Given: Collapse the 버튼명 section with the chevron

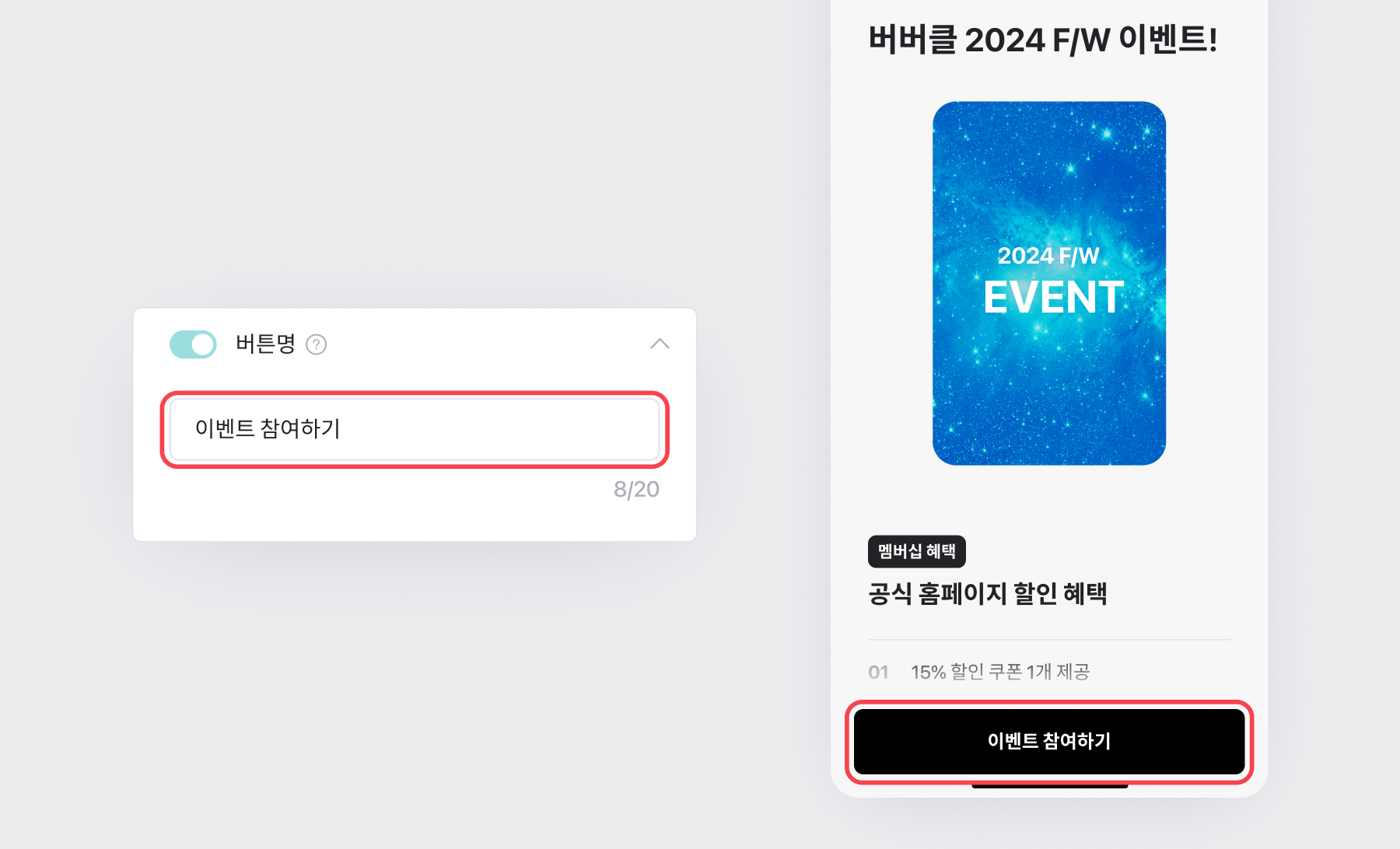Looking at the screenshot, I should pos(660,344).
